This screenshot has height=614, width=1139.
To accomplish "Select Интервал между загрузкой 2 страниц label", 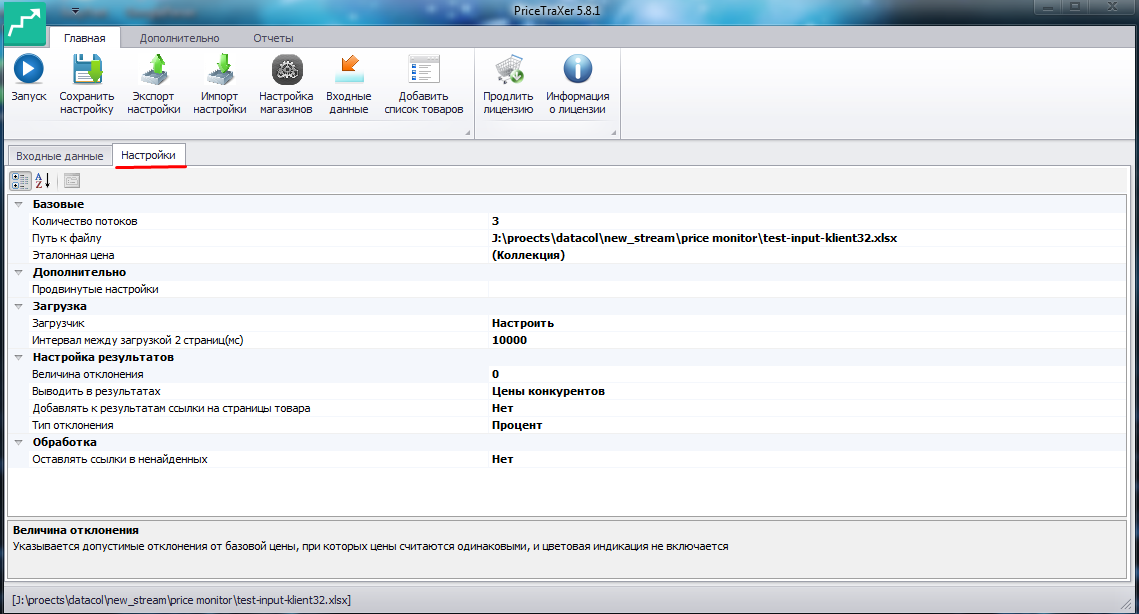I will tap(137, 340).
